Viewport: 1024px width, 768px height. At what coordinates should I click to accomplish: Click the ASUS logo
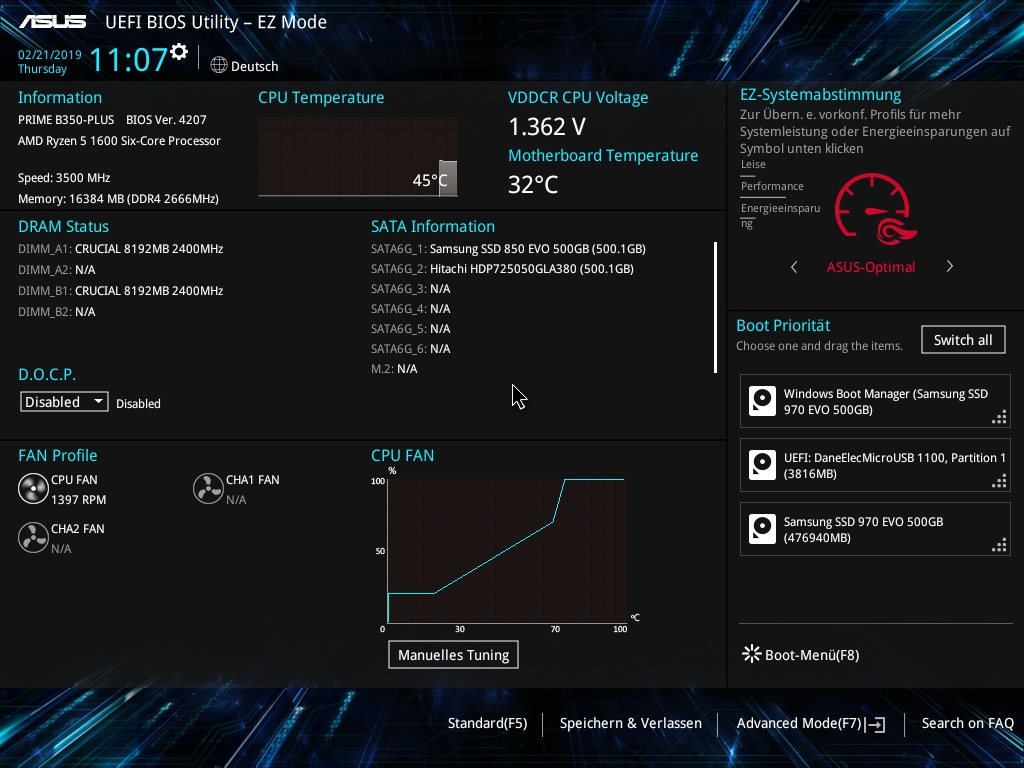coord(53,22)
